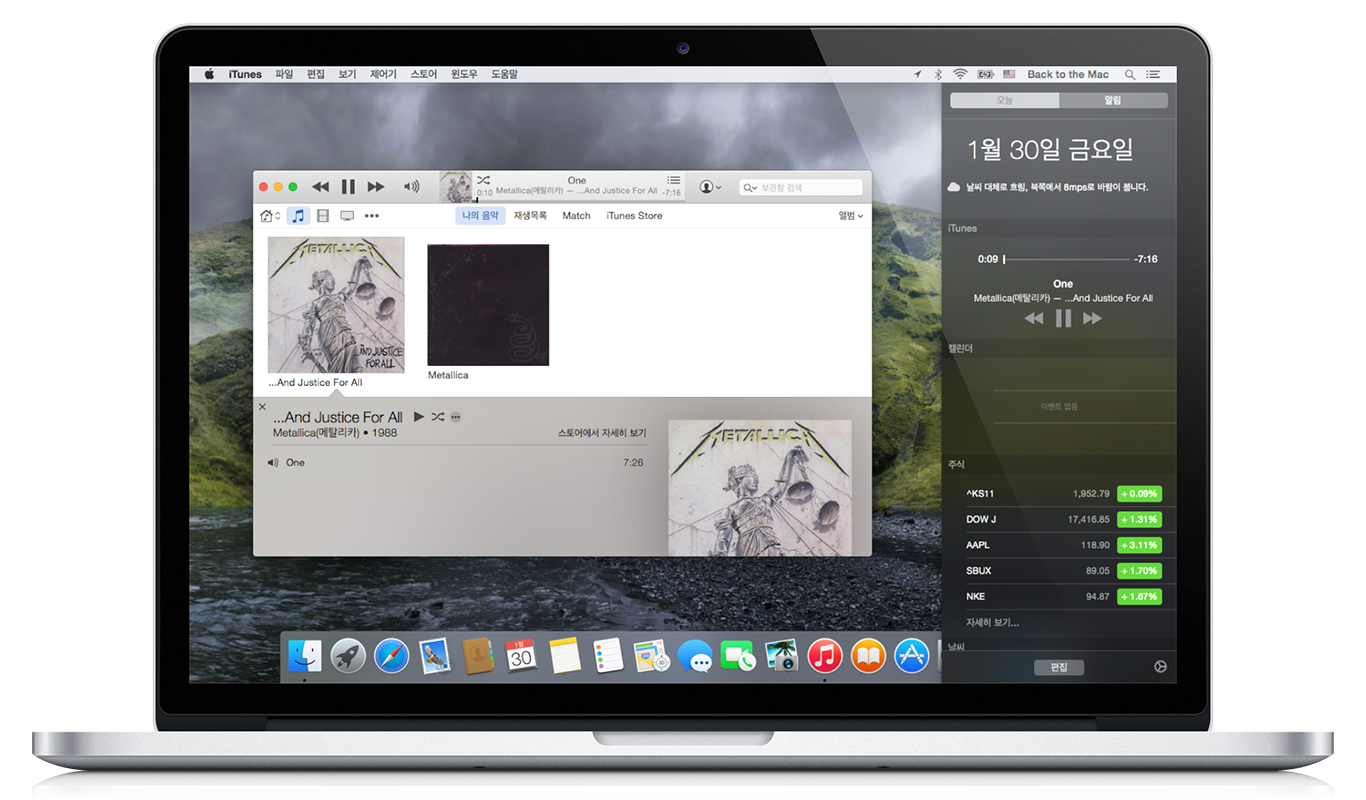The image size is (1366, 800).
Task: Open the App Store from the Dock
Action: click(912, 655)
